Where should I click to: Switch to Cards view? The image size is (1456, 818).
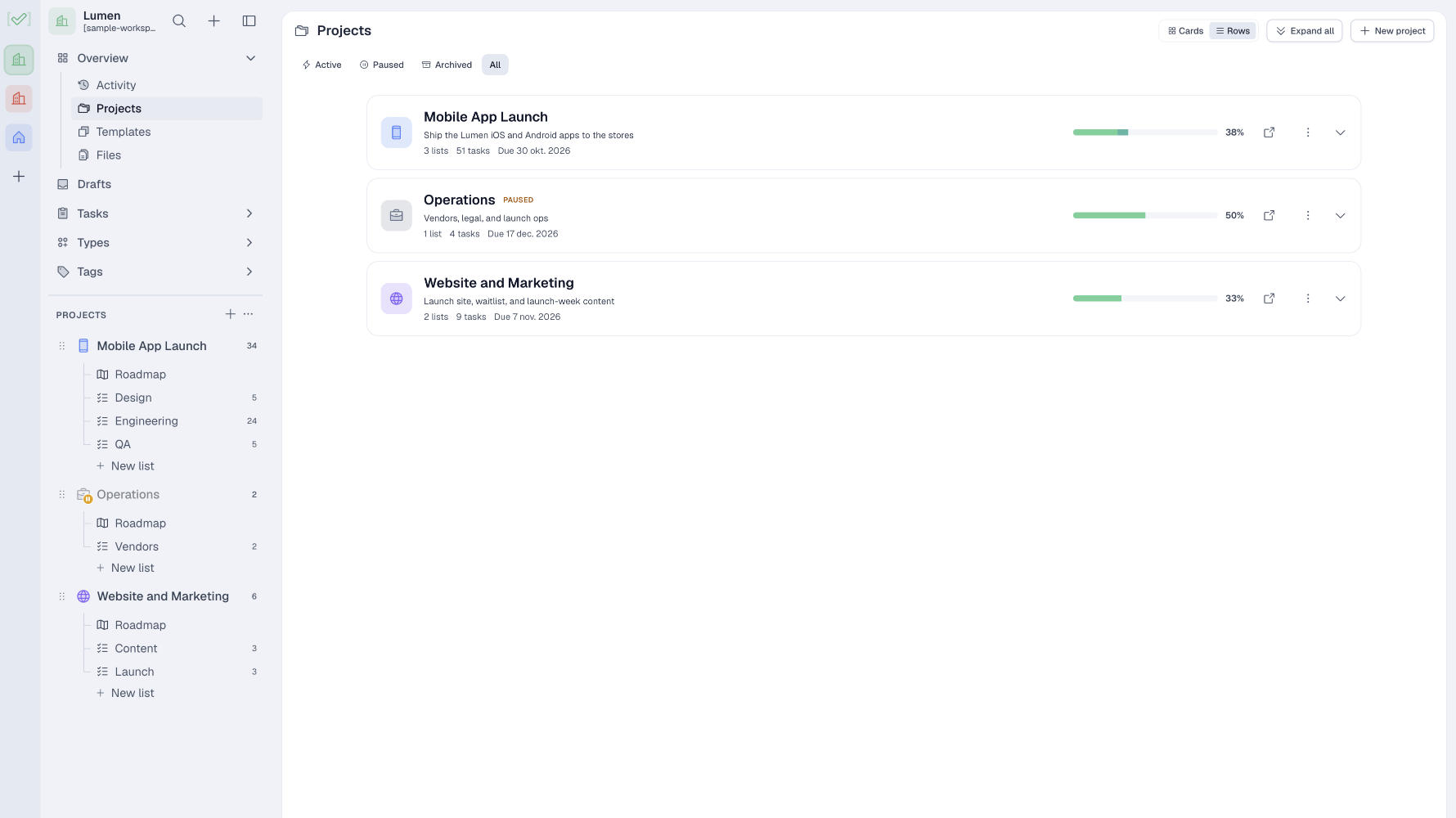(x=1185, y=31)
